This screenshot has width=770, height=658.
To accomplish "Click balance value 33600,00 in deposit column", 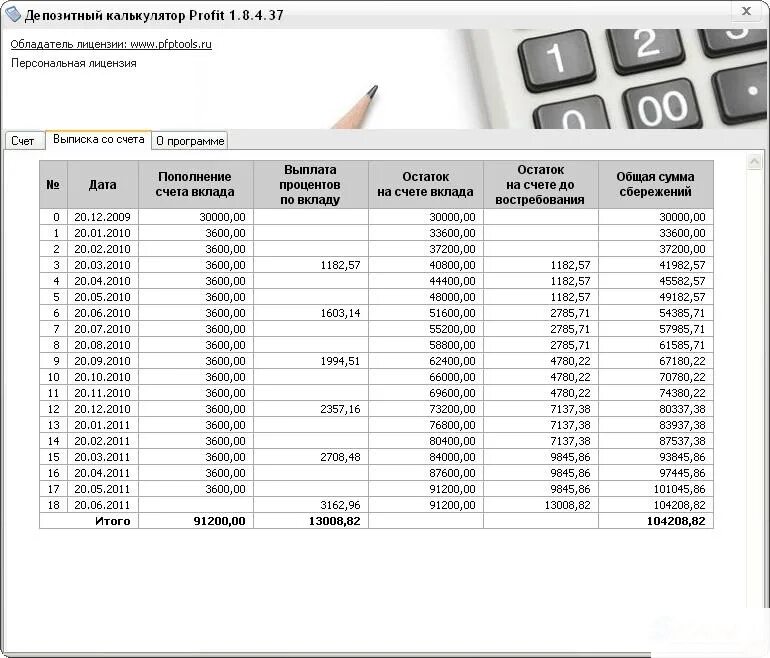I will [x=425, y=233].
